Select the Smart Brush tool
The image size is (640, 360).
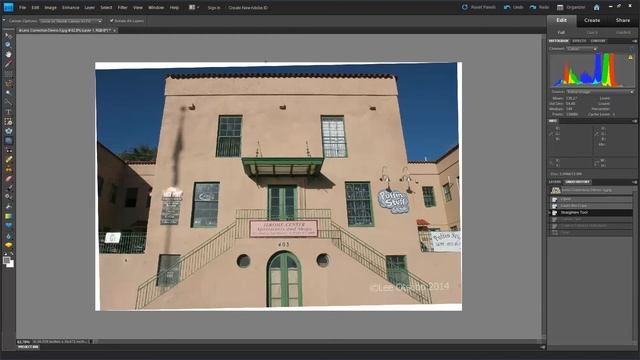click(8, 197)
